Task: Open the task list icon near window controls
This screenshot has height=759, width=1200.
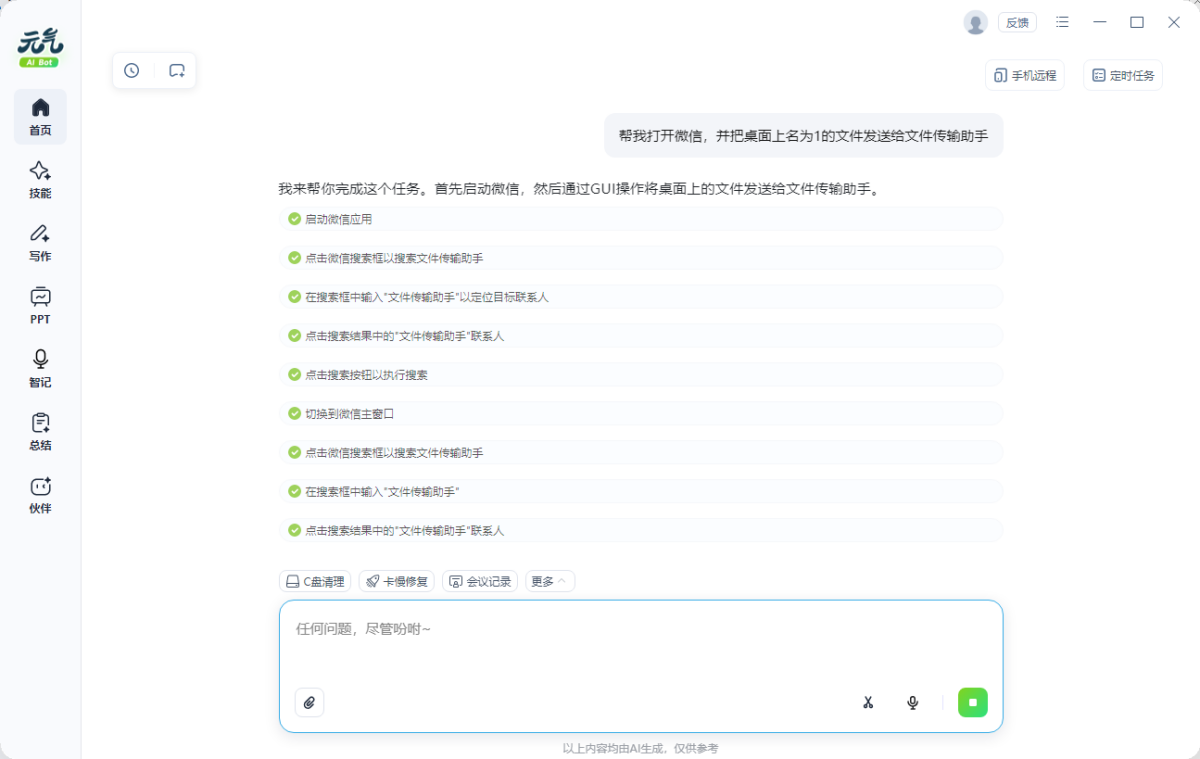Action: click(x=1062, y=21)
